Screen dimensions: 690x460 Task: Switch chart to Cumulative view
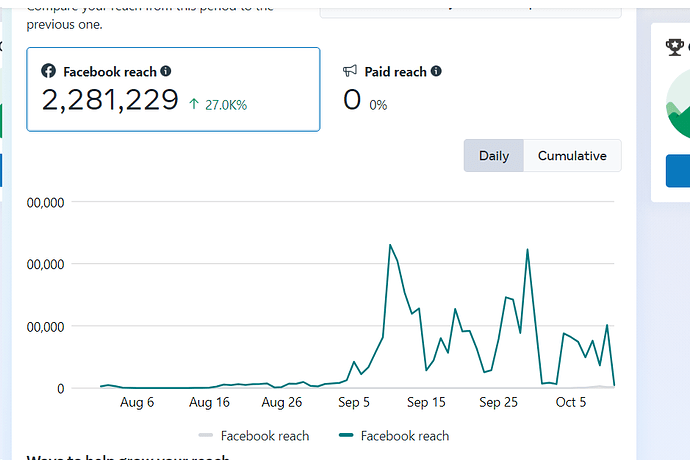[x=572, y=156]
